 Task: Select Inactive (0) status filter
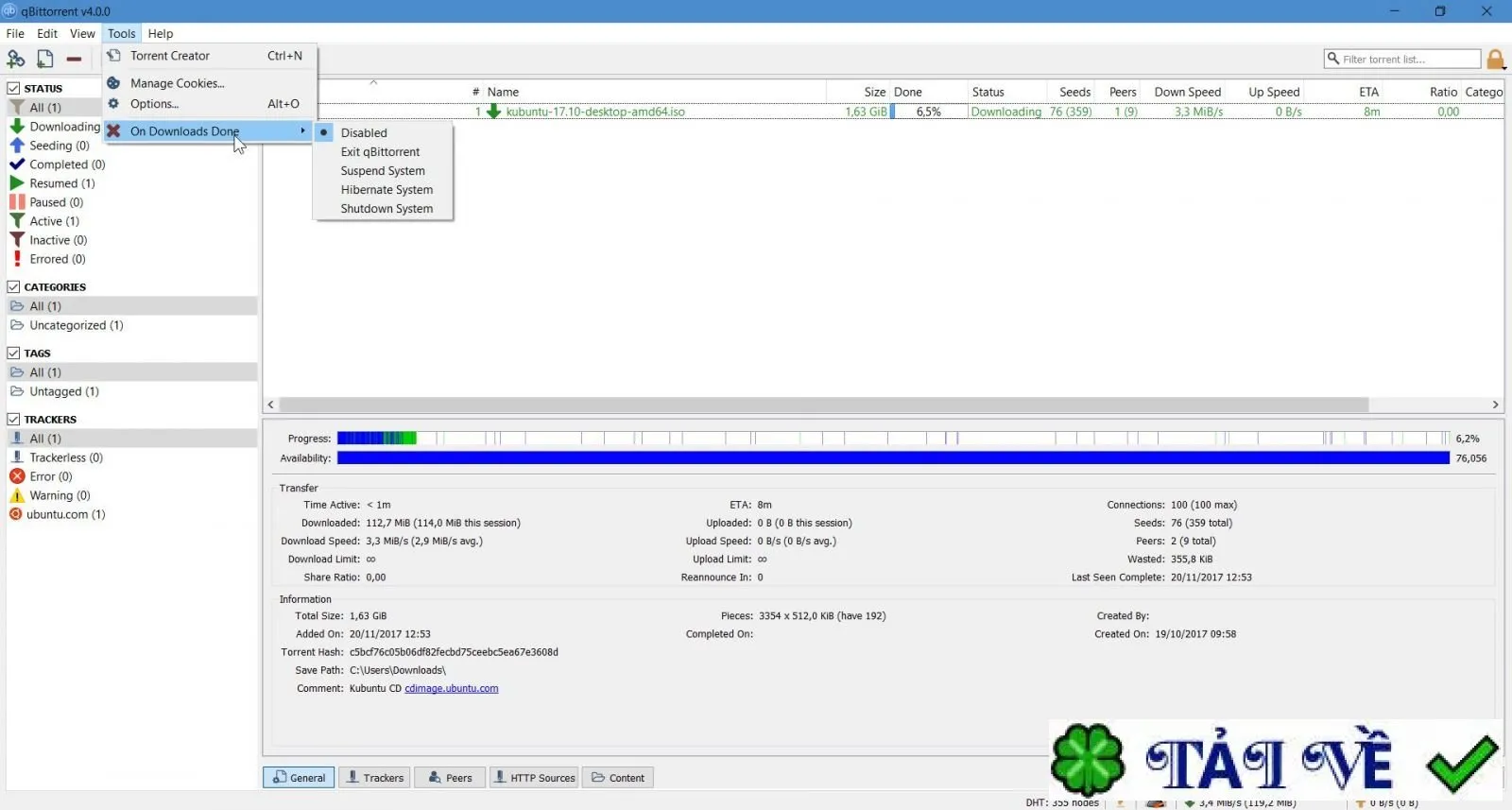coord(58,240)
